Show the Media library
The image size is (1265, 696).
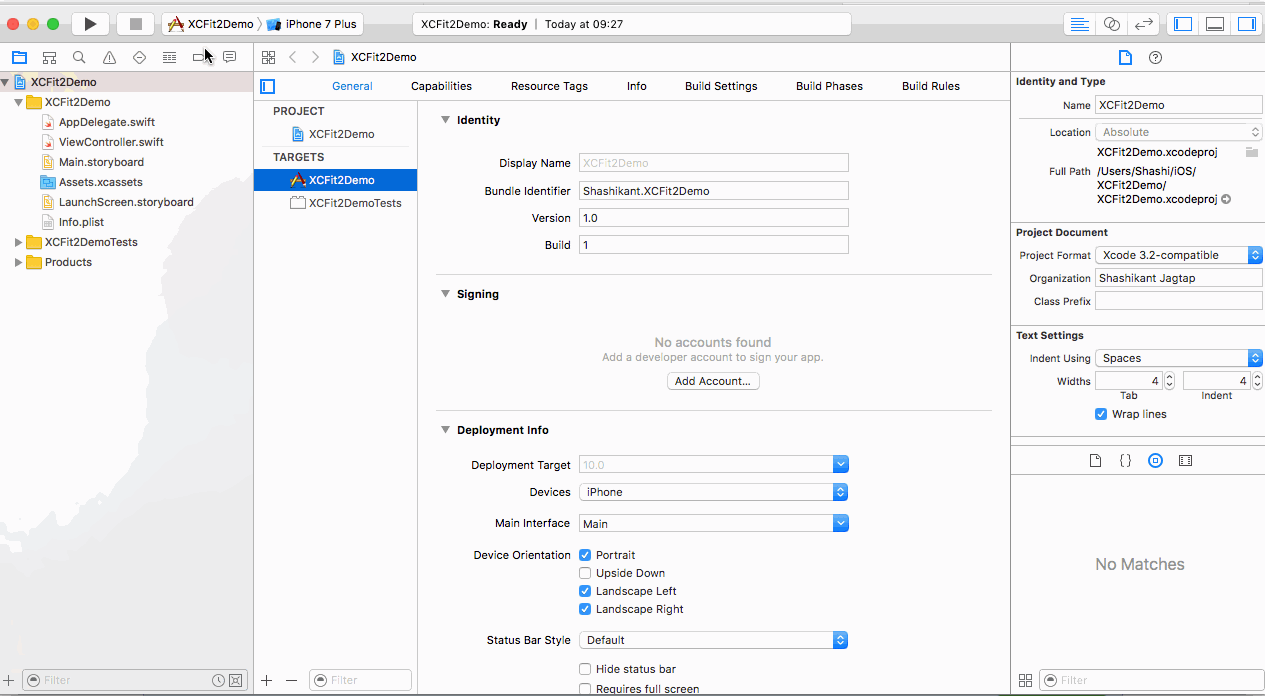pos(1185,461)
